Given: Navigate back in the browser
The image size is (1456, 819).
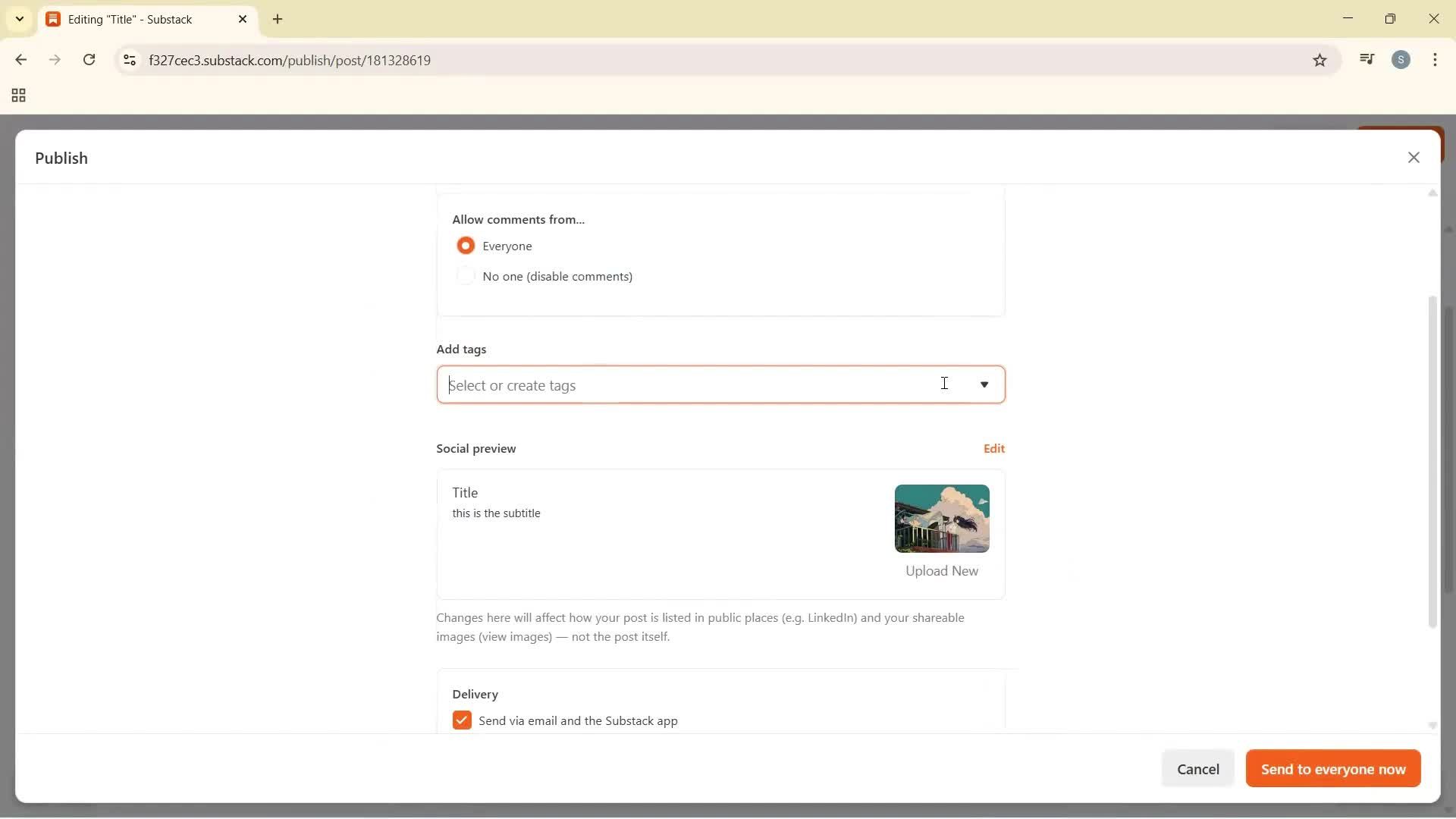Looking at the screenshot, I should pos(20,60).
